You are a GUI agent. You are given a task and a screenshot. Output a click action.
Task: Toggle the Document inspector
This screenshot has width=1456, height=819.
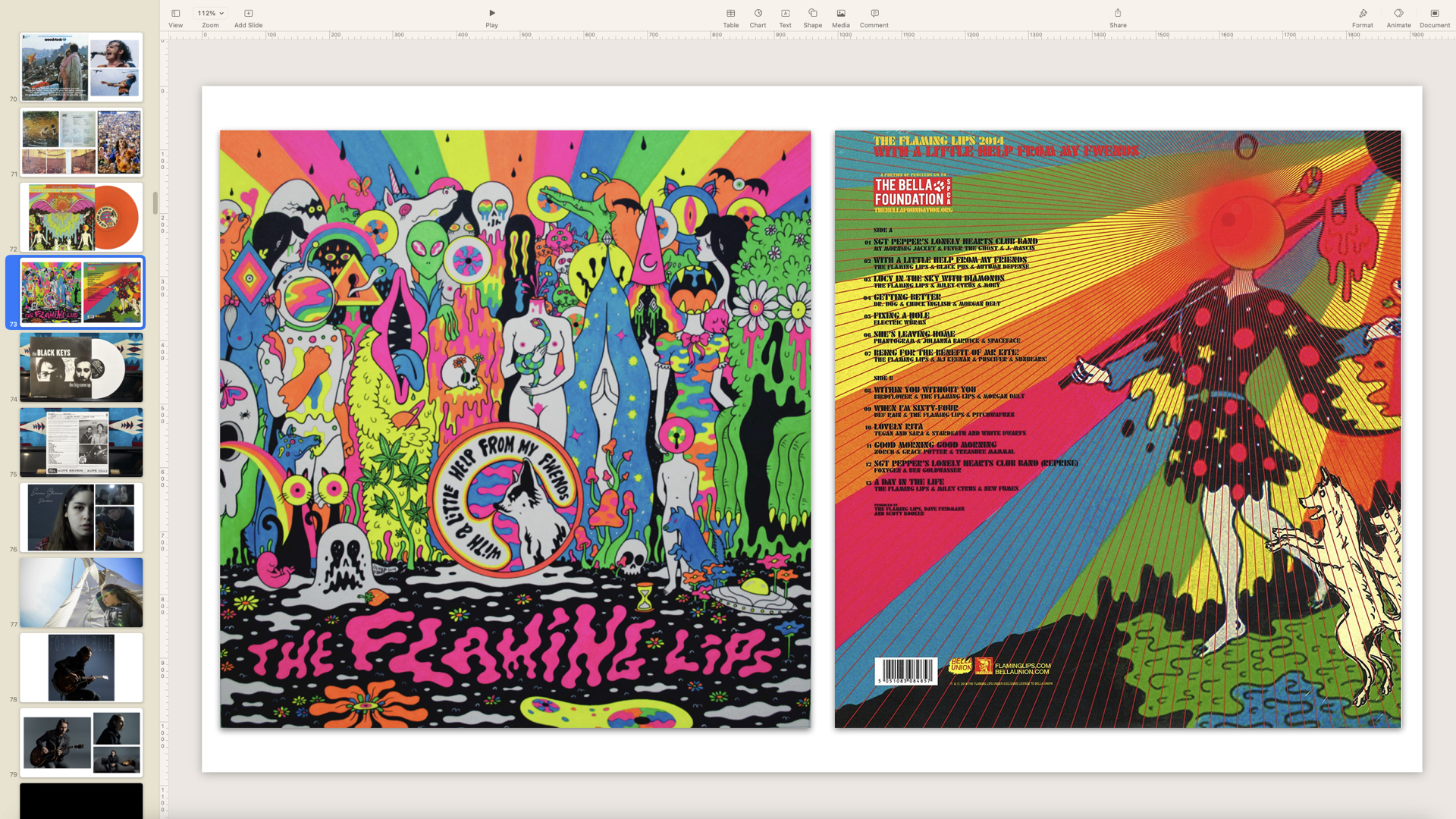[1434, 14]
